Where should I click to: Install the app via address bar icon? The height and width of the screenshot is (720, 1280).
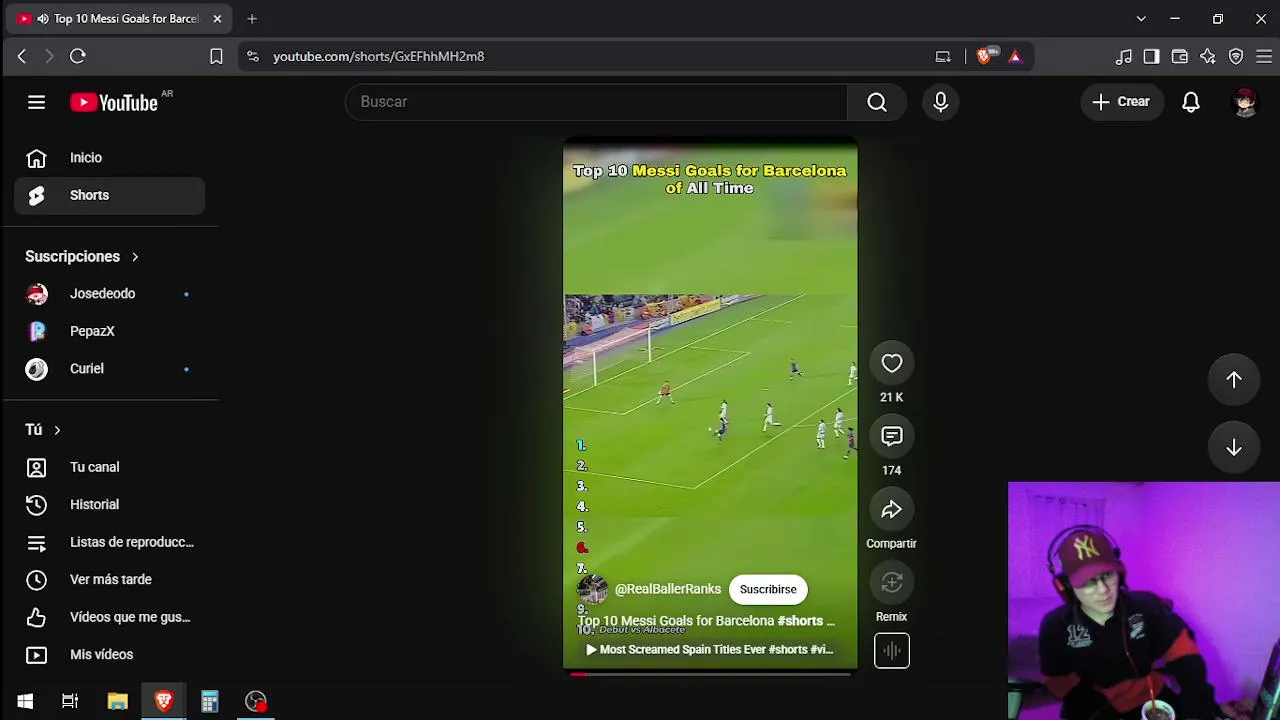pos(943,56)
